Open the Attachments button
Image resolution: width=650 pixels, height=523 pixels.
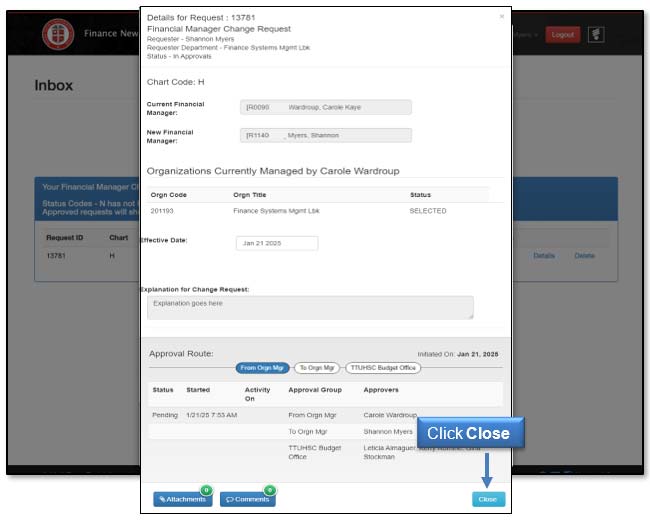click(182, 499)
